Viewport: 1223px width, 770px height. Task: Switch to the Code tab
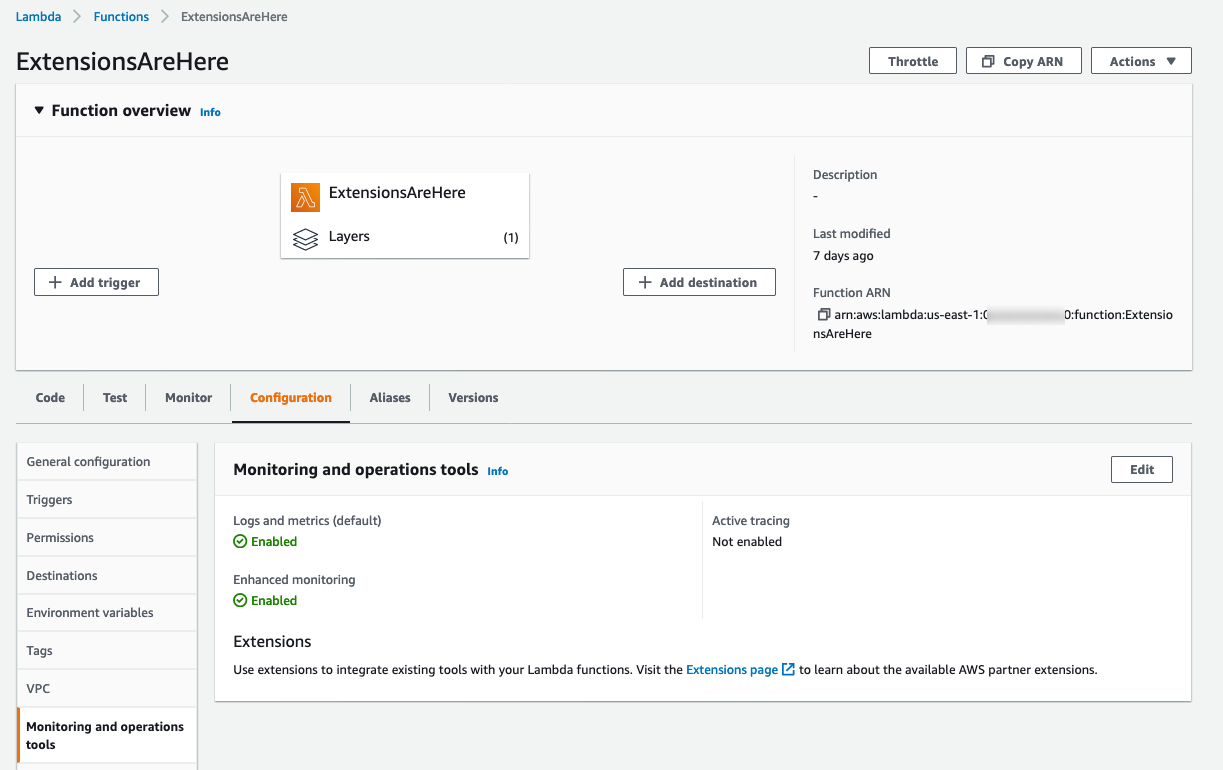pos(50,398)
